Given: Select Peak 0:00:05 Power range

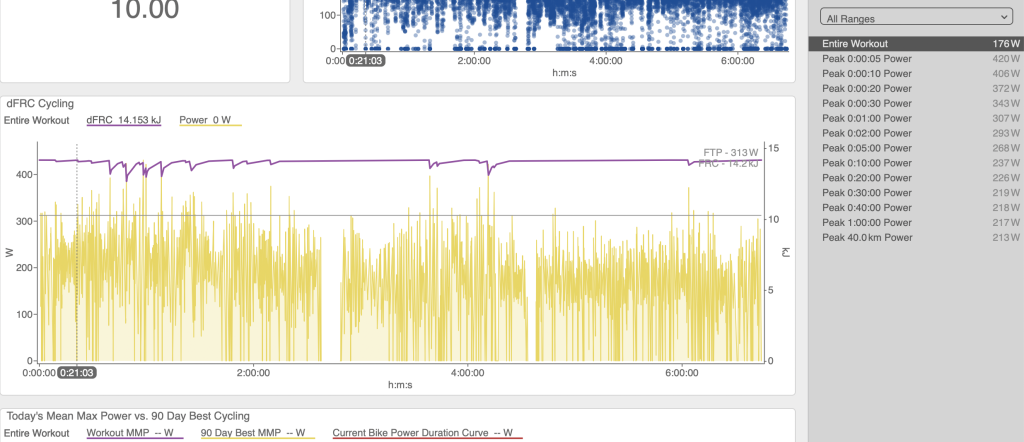Looking at the screenshot, I should [x=916, y=59].
